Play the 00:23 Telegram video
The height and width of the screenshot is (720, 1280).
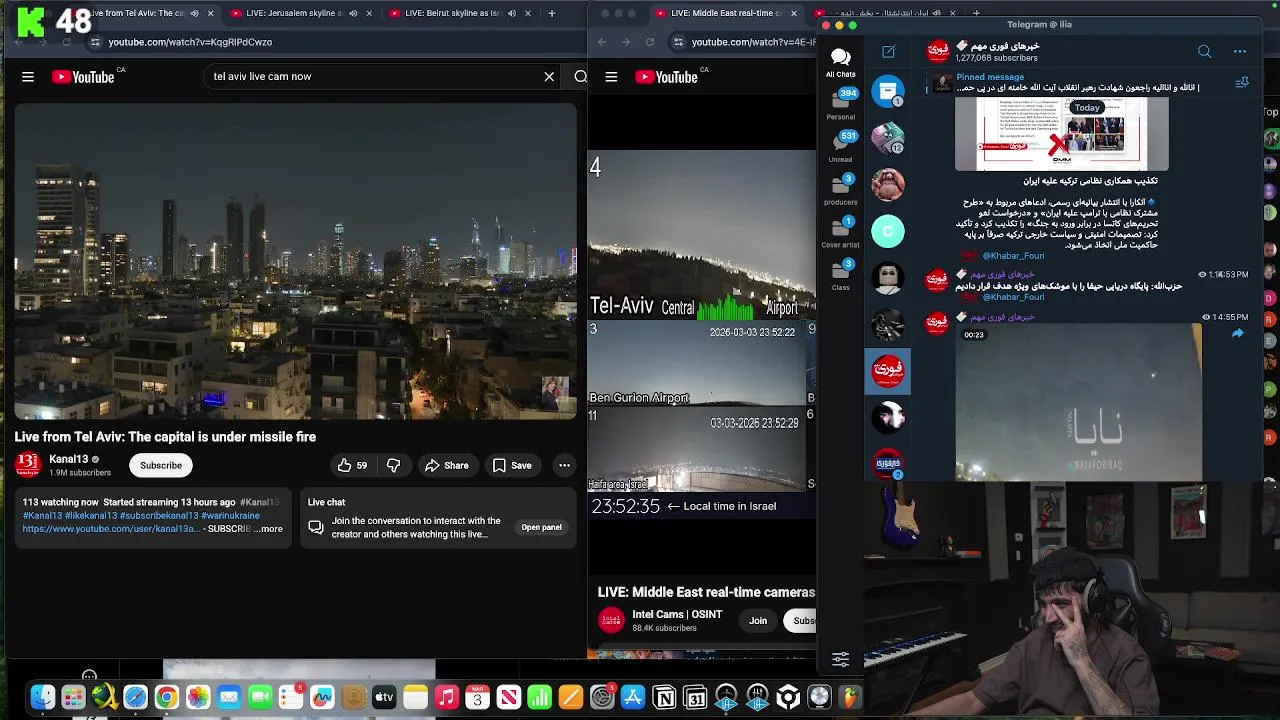[1078, 402]
